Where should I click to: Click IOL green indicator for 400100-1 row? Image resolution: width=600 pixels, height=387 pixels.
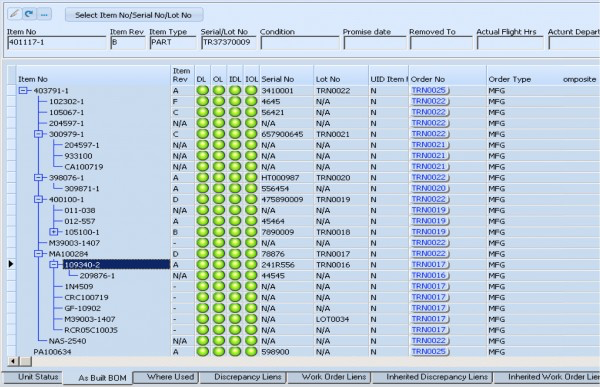click(x=251, y=199)
